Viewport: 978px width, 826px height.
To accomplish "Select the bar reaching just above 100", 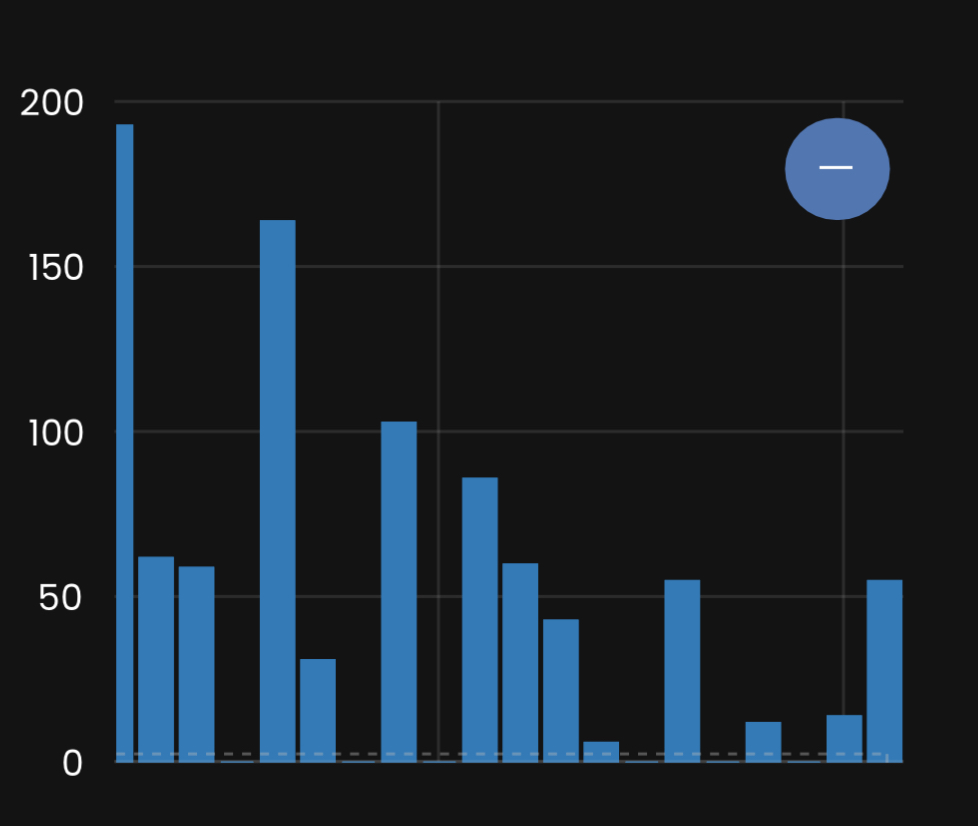I will 399,592.
